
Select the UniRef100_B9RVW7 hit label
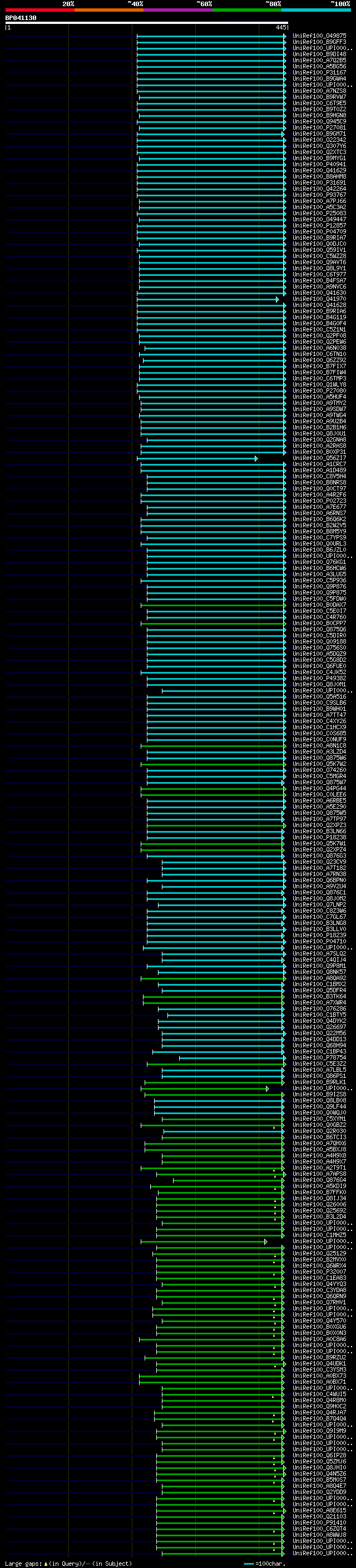(319, 97)
